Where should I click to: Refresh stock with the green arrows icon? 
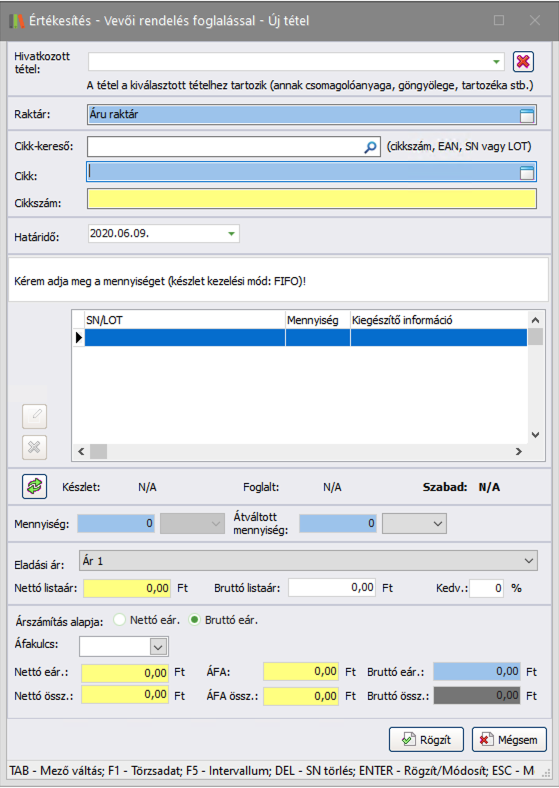click(35, 486)
